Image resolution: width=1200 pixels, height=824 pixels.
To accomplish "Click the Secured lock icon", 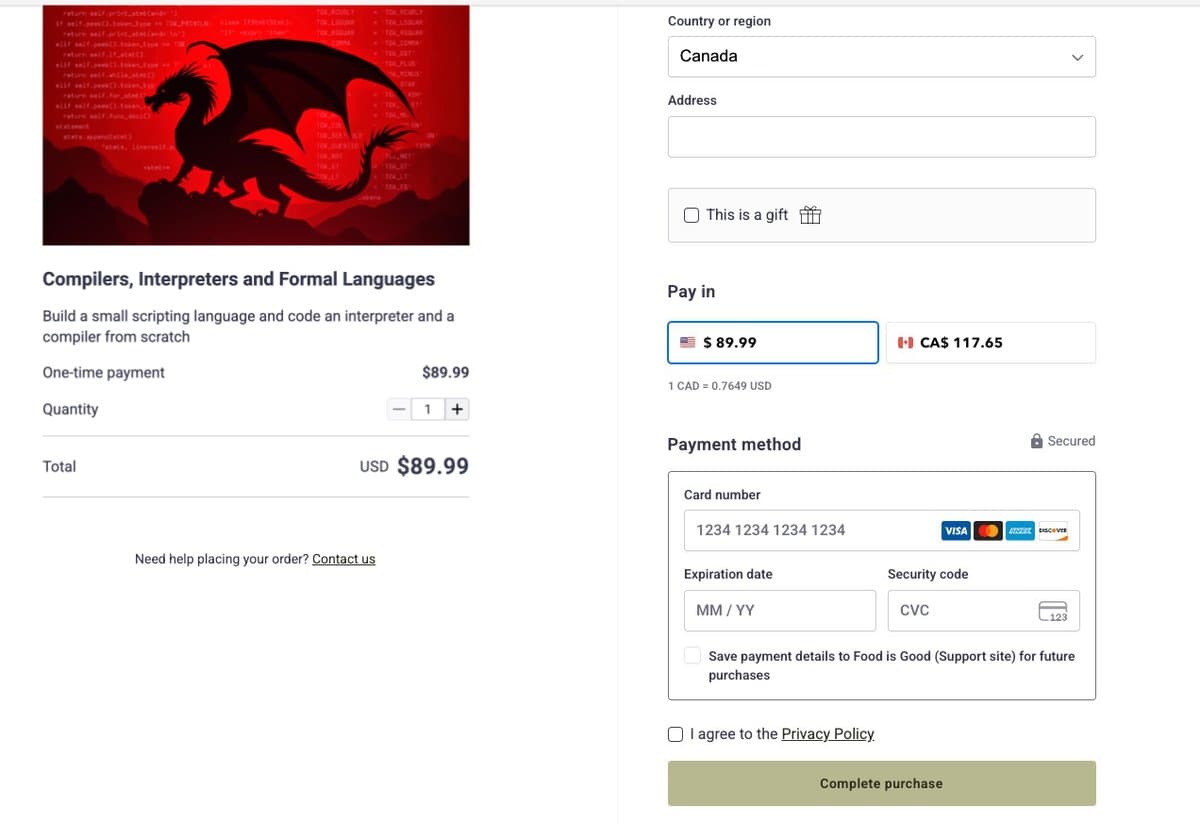I will click(1034, 440).
